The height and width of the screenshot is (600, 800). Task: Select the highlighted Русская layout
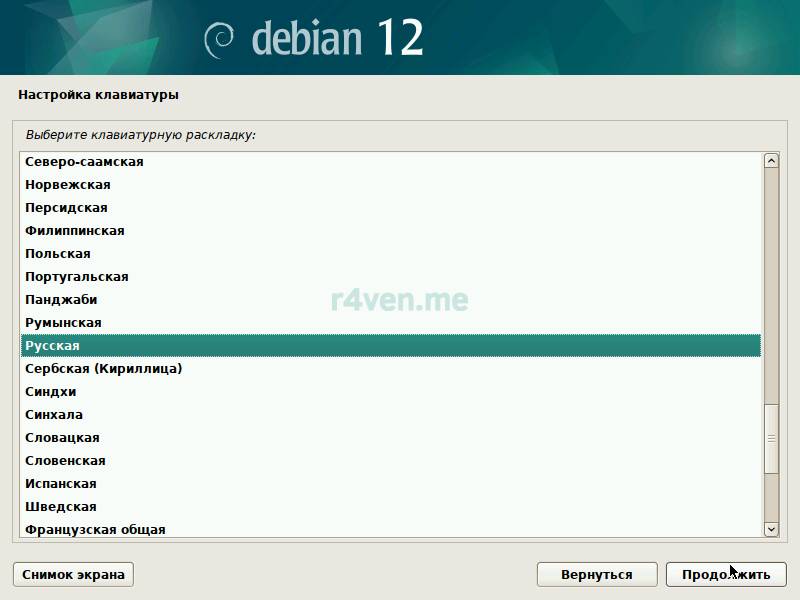[x=52, y=346]
